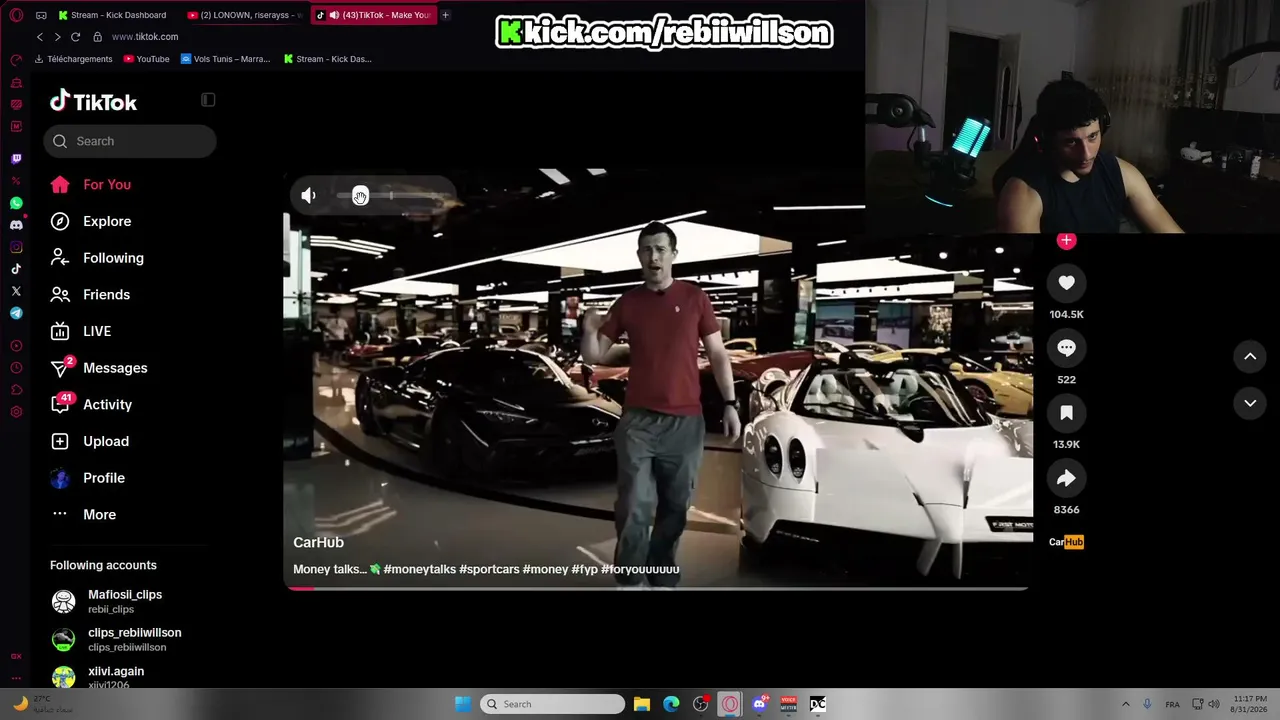Click the Windows taskbar search box
Viewport: 1280px width, 720px height.
552,704
